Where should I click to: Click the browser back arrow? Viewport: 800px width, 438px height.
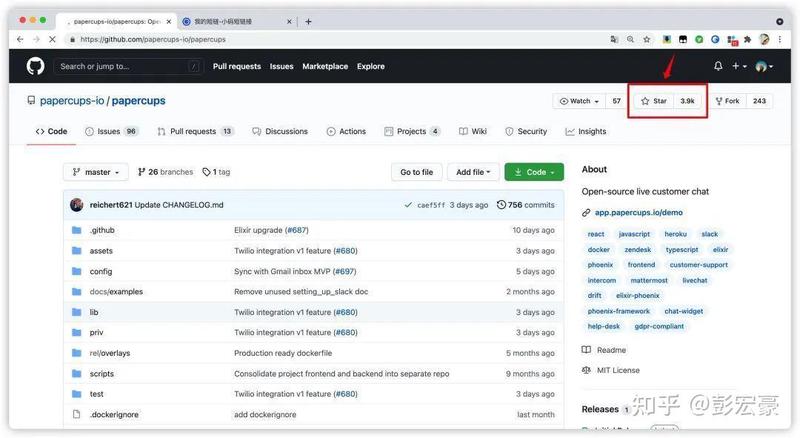[20, 39]
